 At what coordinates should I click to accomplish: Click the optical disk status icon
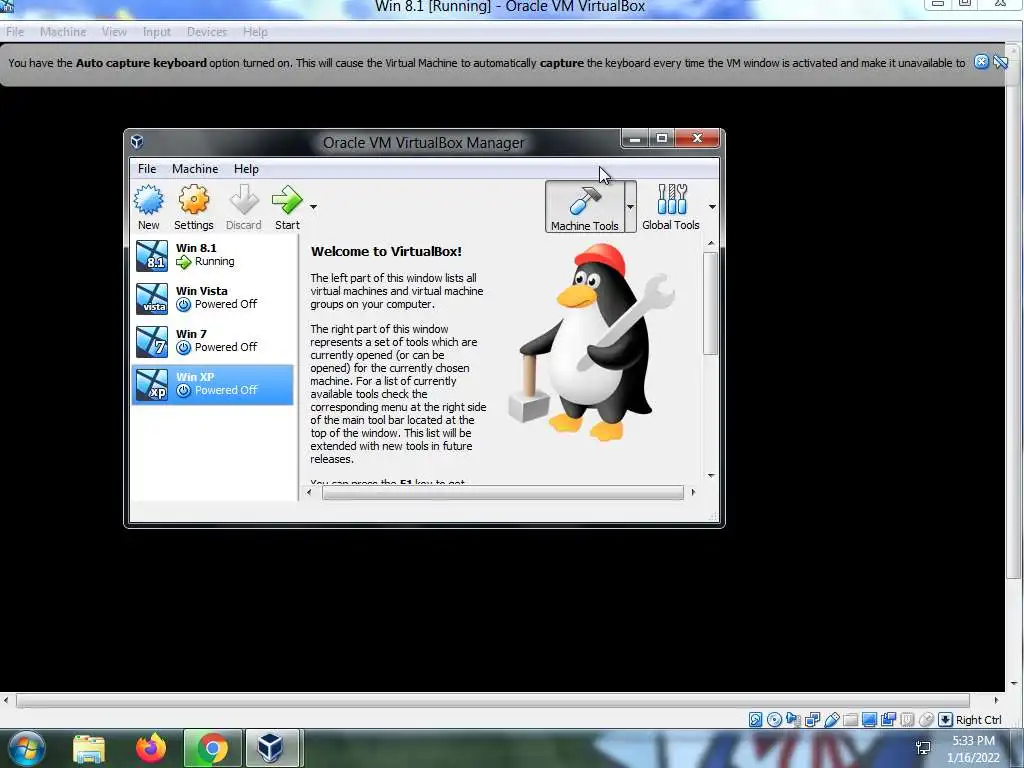click(x=775, y=720)
